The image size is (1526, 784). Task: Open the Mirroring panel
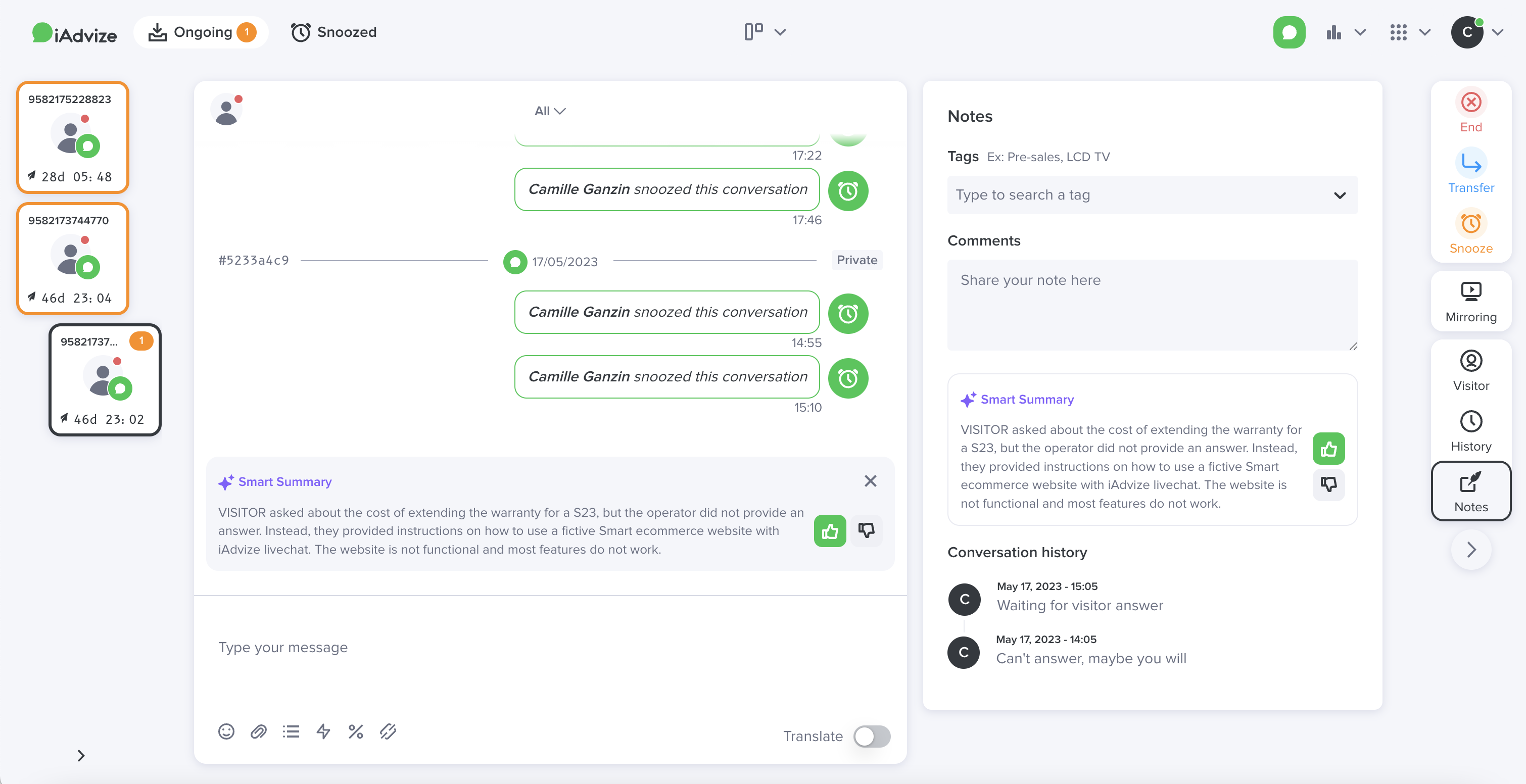tap(1470, 302)
